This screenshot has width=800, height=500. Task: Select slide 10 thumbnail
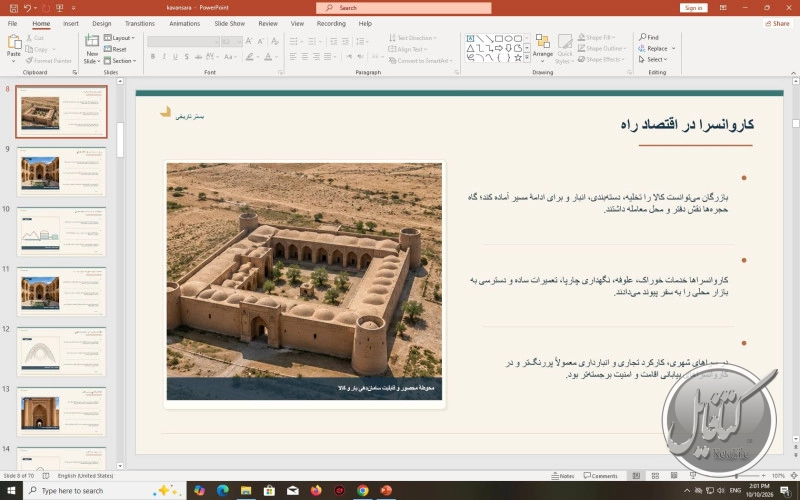[x=61, y=231]
